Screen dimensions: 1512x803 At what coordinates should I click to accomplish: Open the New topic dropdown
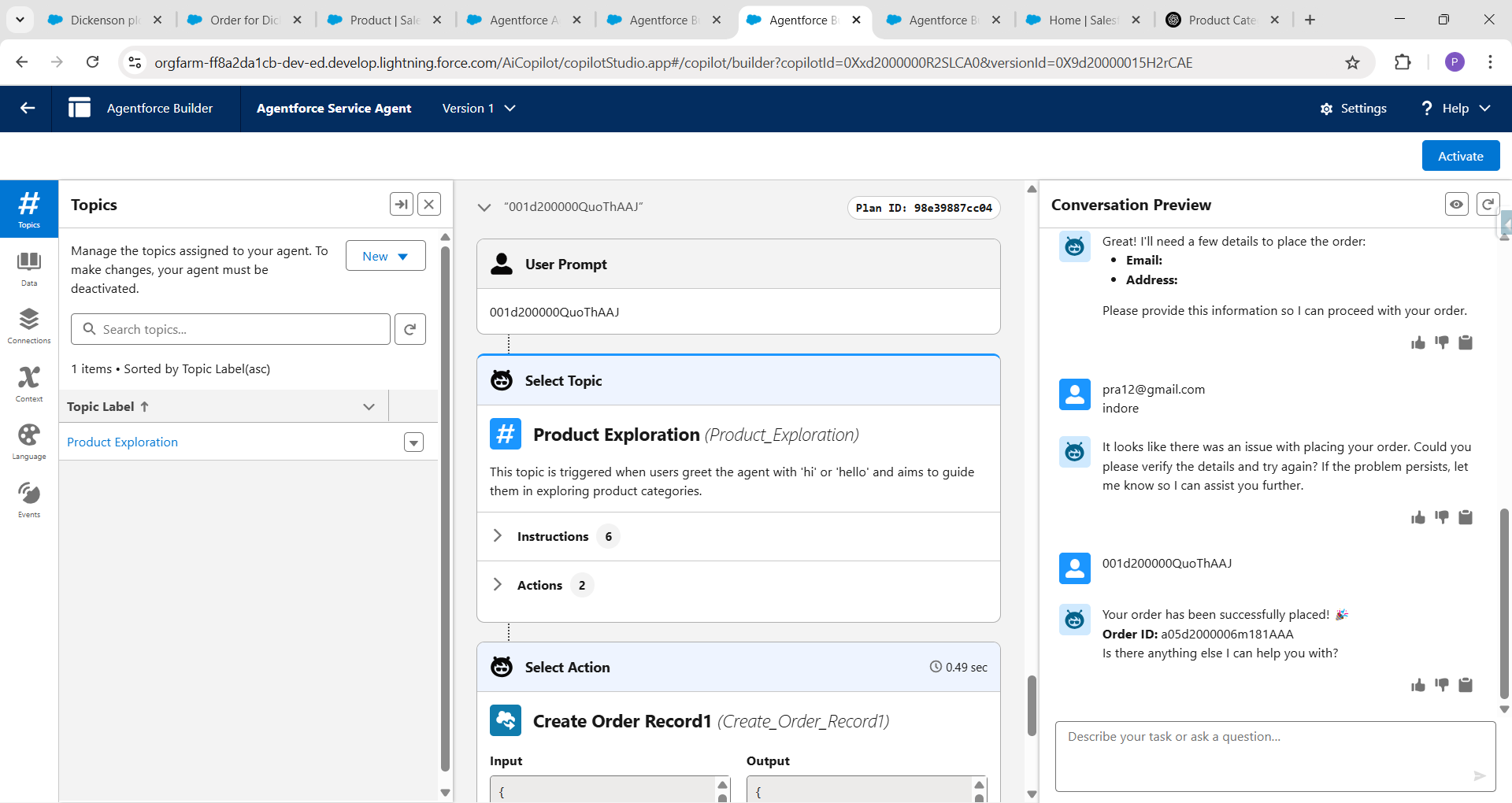tap(386, 256)
